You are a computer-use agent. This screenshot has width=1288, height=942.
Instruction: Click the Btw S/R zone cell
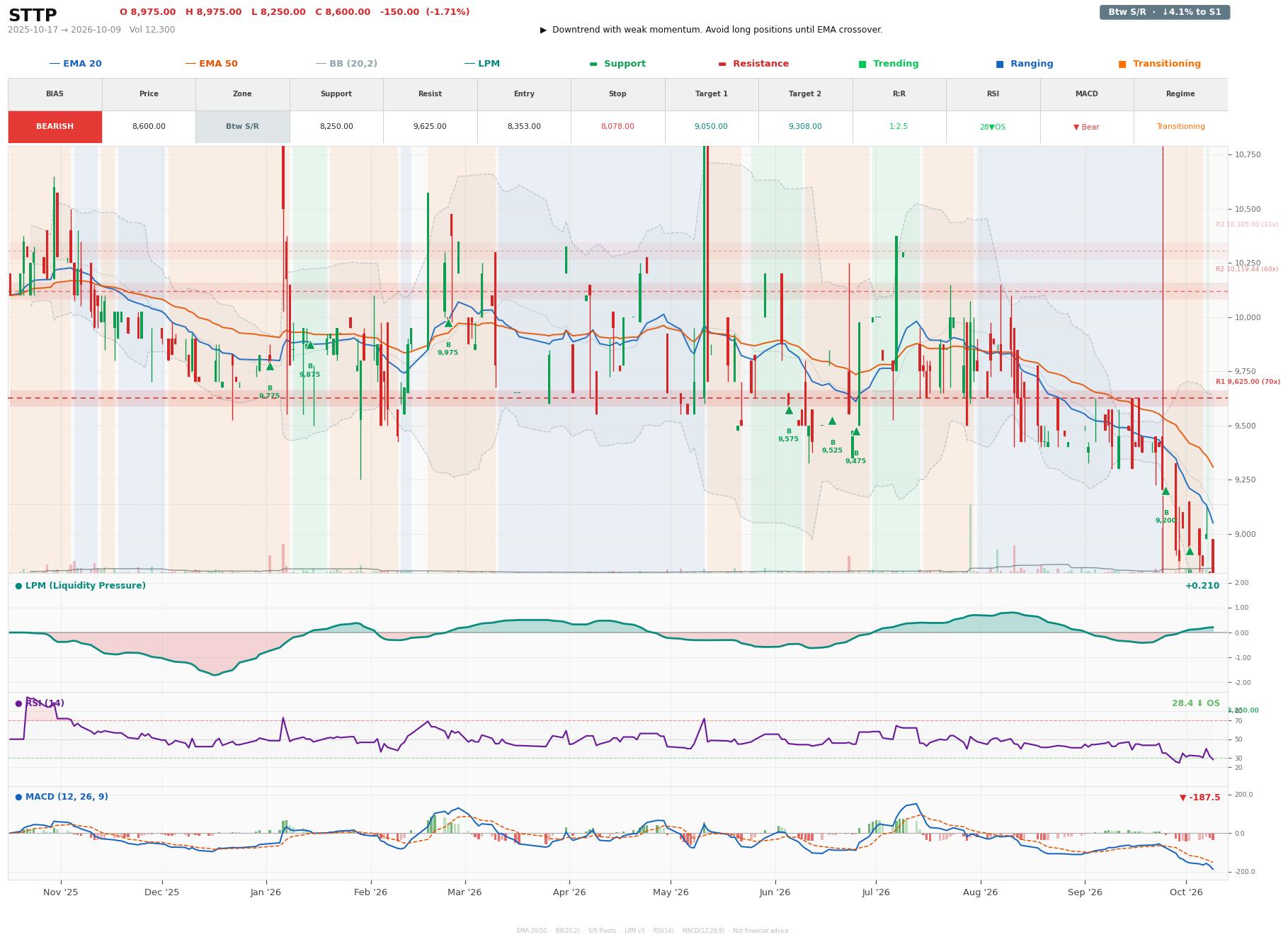point(242,127)
